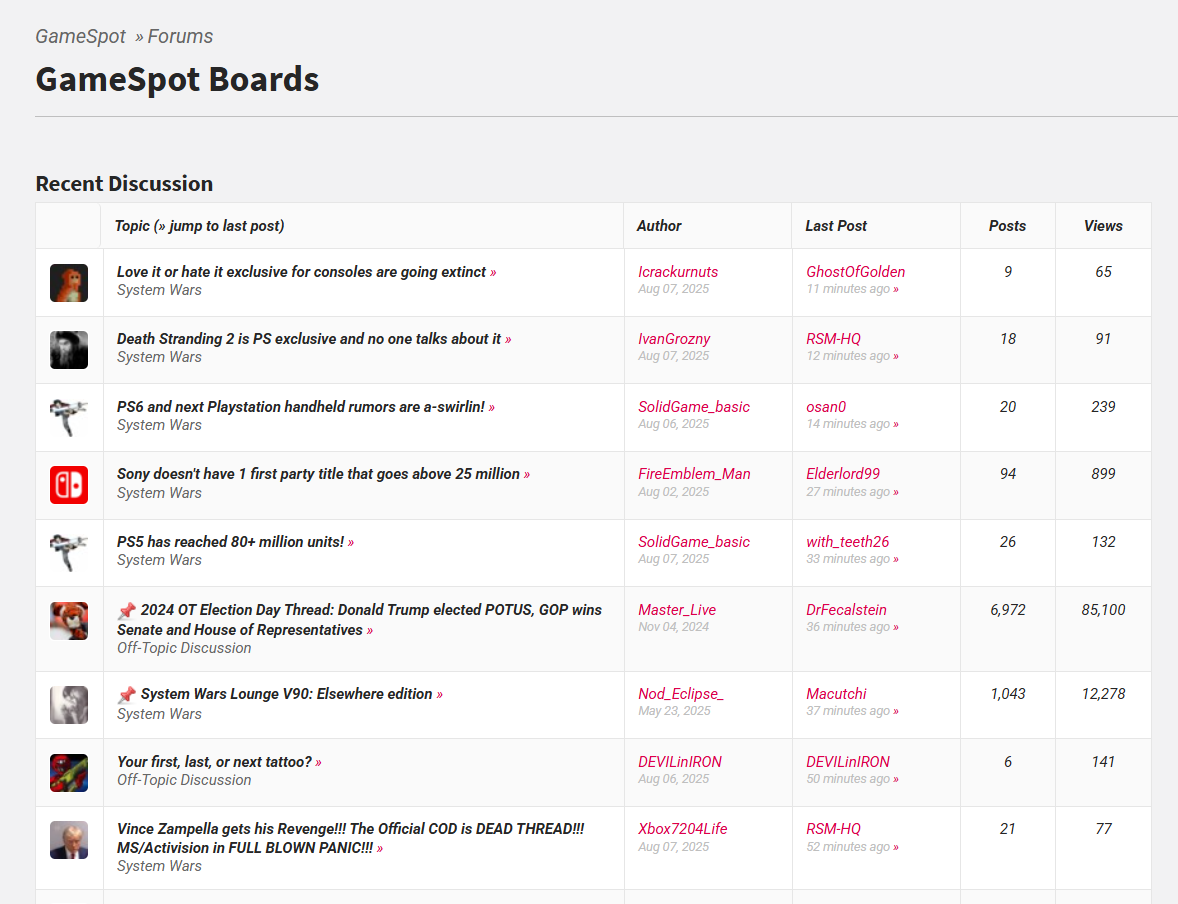Click the posts count 6,972
The width and height of the screenshot is (1178, 904).
pyautogui.click(x=1007, y=610)
